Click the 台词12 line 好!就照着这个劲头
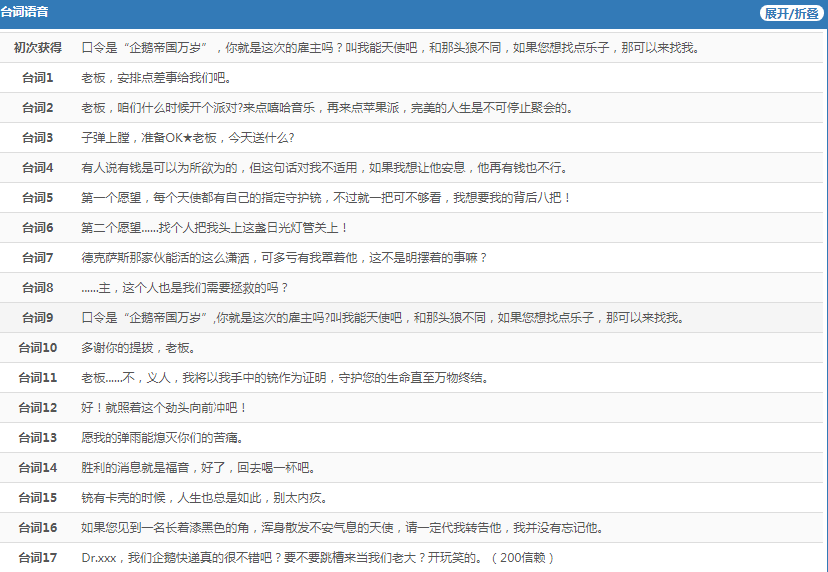 coord(164,408)
